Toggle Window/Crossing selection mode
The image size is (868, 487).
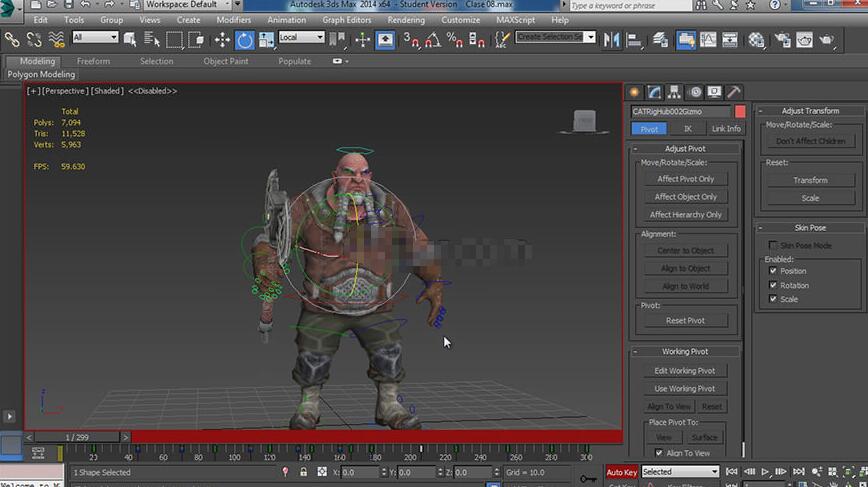coord(196,39)
